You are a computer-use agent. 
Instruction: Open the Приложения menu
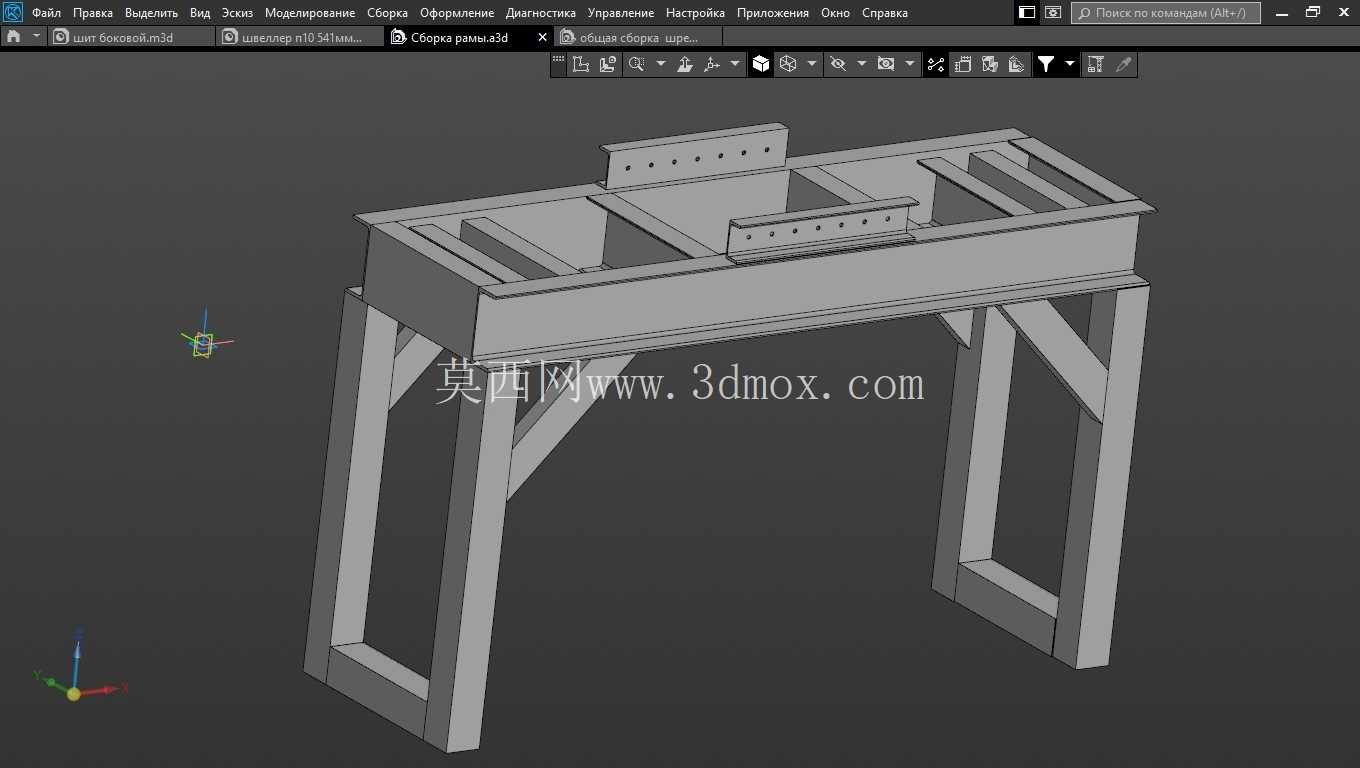click(x=773, y=13)
